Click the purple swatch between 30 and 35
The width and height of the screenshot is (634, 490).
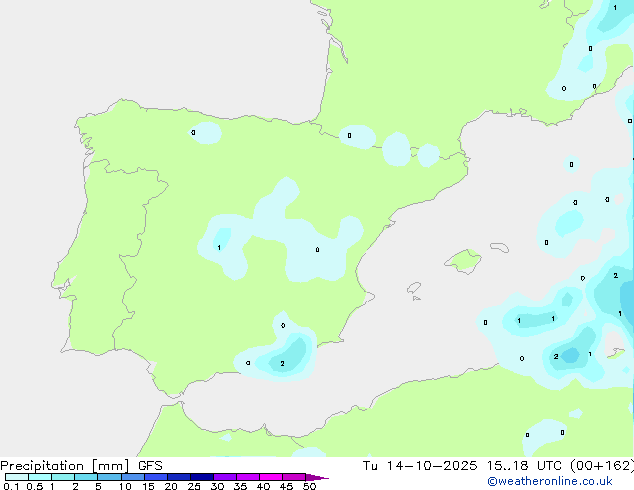(x=225, y=477)
